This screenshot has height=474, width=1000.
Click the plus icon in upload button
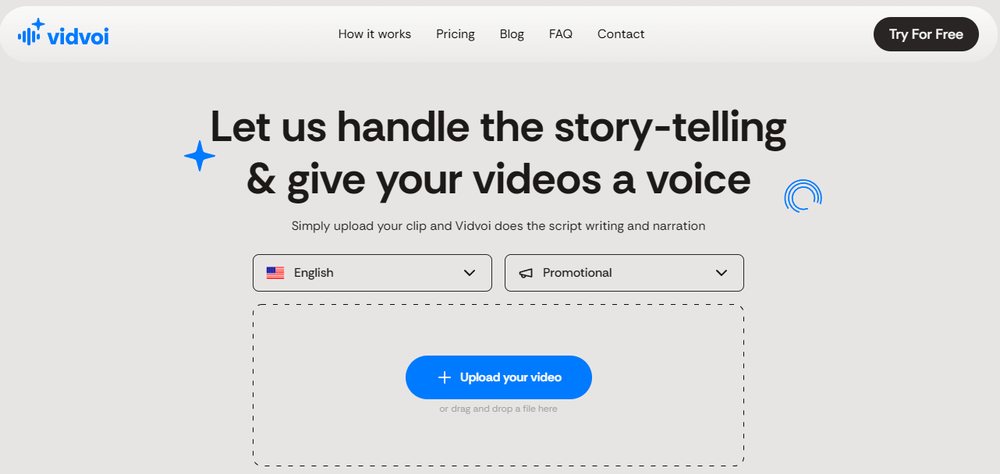click(x=445, y=378)
